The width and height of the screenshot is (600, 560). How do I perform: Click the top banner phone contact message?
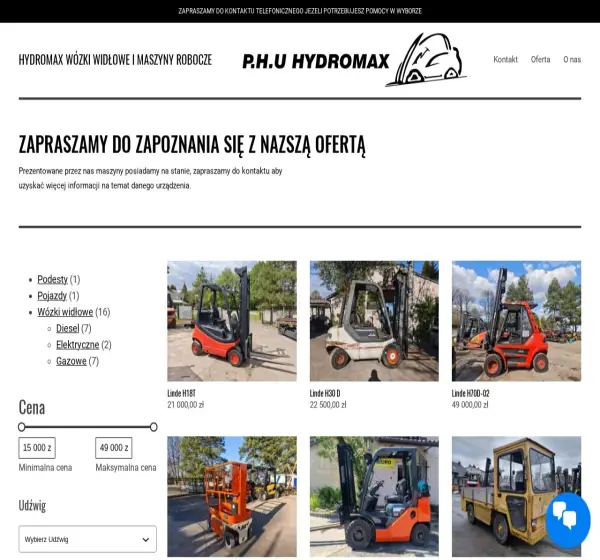coord(300,11)
